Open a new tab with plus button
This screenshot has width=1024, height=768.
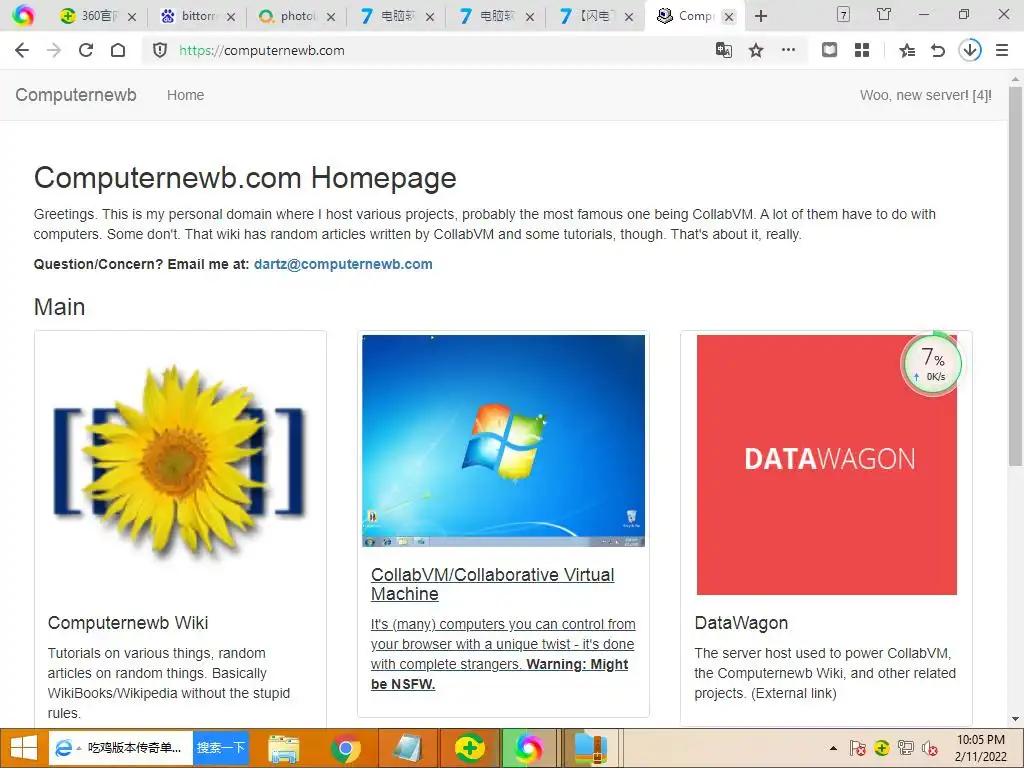tap(761, 16)
